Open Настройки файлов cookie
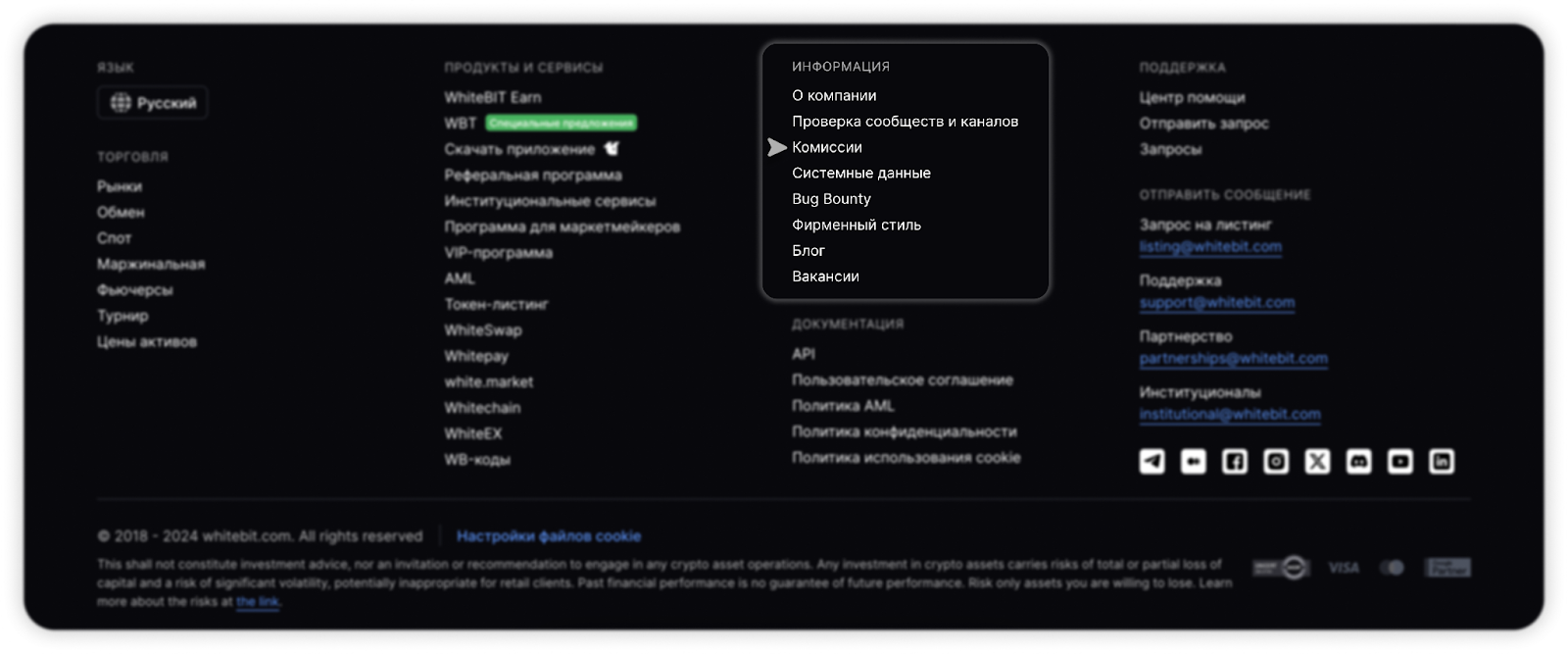Image resolution: width=1568 pixels, height=654 pixels. [549, 536]
